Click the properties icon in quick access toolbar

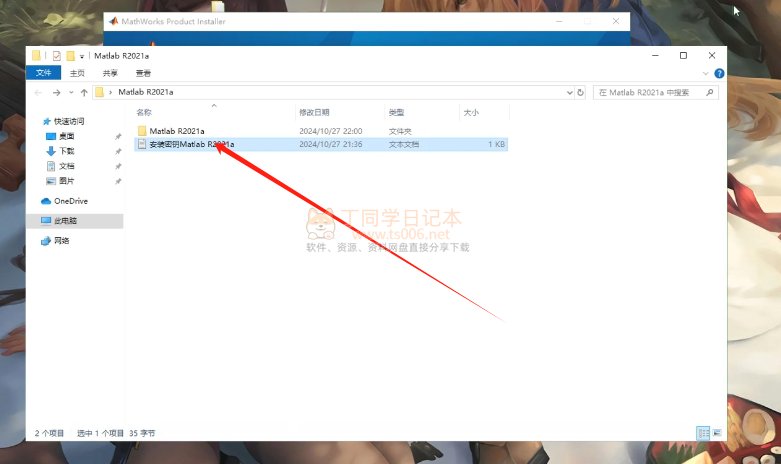(56, 56)
